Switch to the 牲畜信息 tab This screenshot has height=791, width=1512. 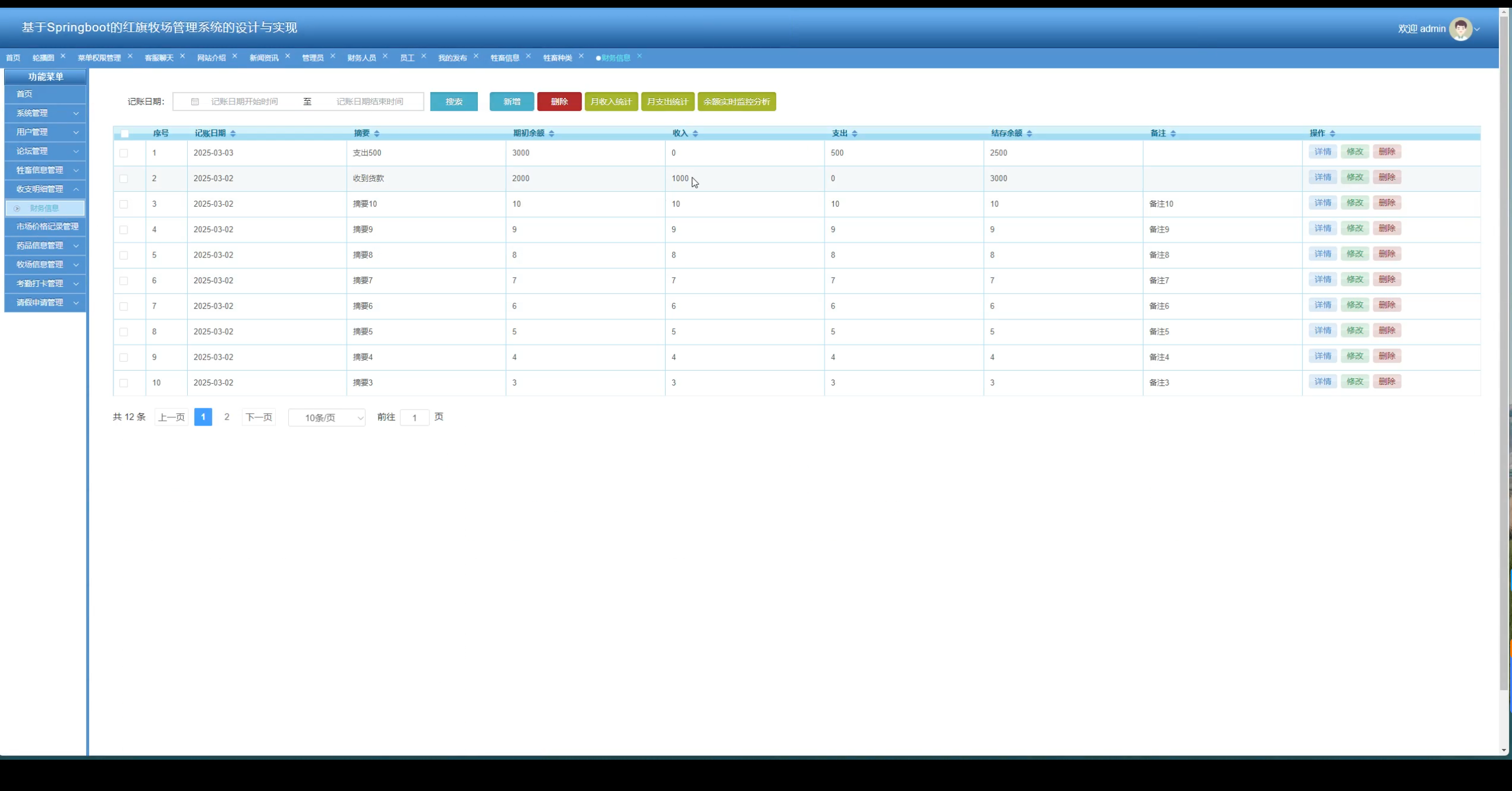click(504, 58)
